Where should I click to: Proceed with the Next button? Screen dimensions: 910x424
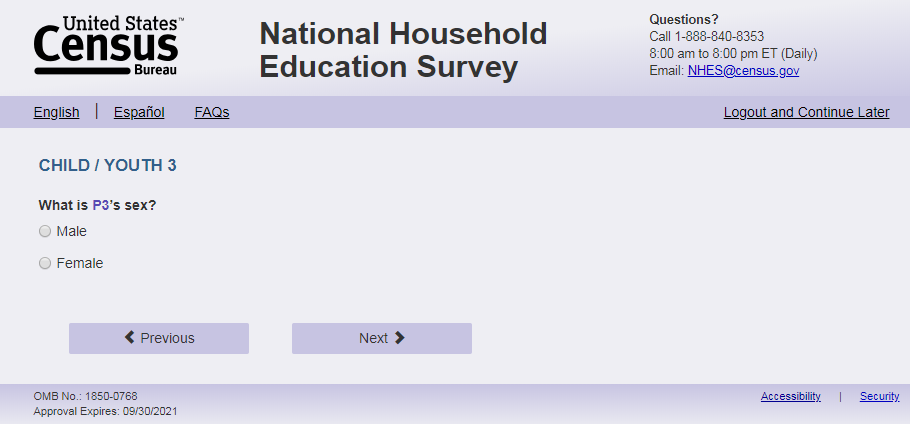[x=382, y=338]
